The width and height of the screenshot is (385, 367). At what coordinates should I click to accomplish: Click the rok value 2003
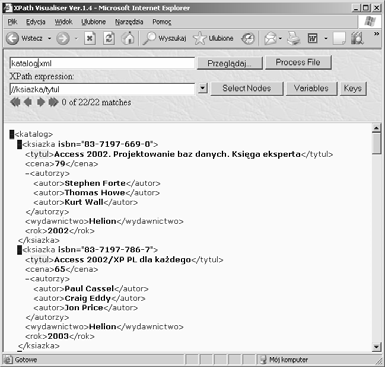58,336
